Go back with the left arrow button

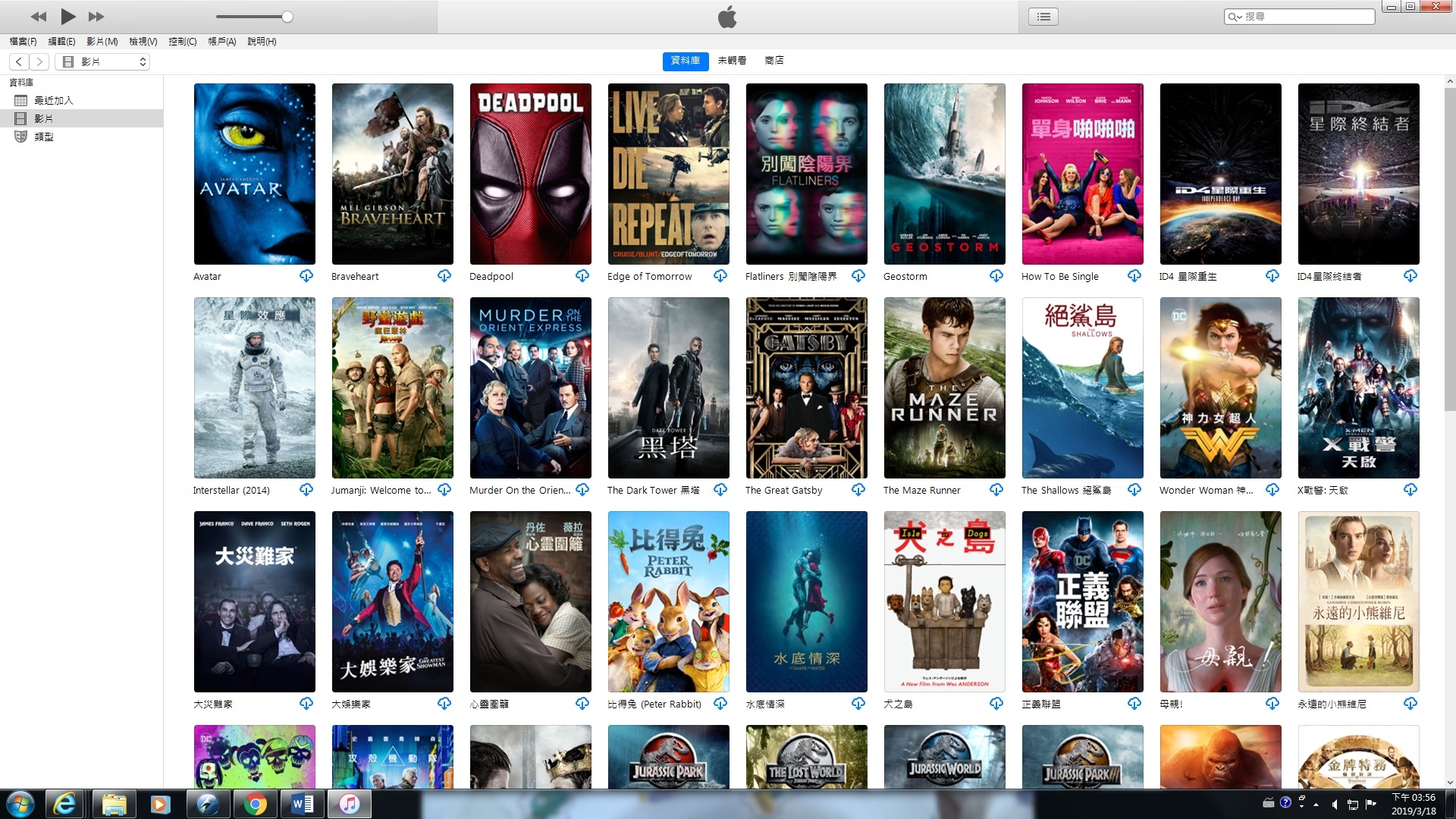19,62
